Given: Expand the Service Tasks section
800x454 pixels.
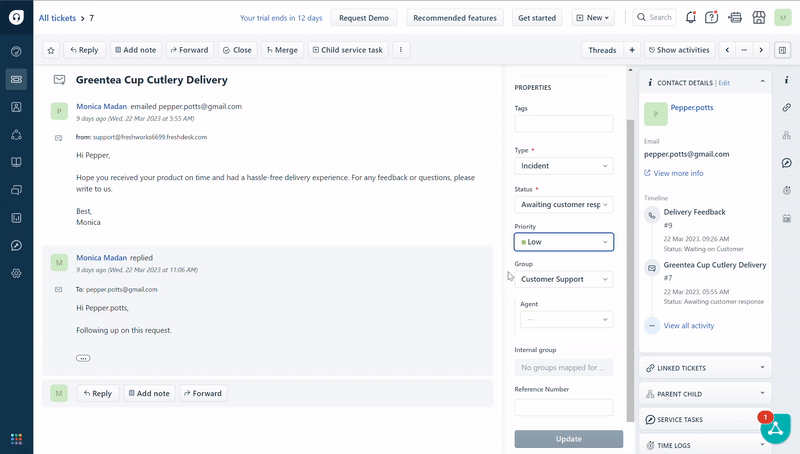Looking at the screenshot, I should [x=705, y=419].
